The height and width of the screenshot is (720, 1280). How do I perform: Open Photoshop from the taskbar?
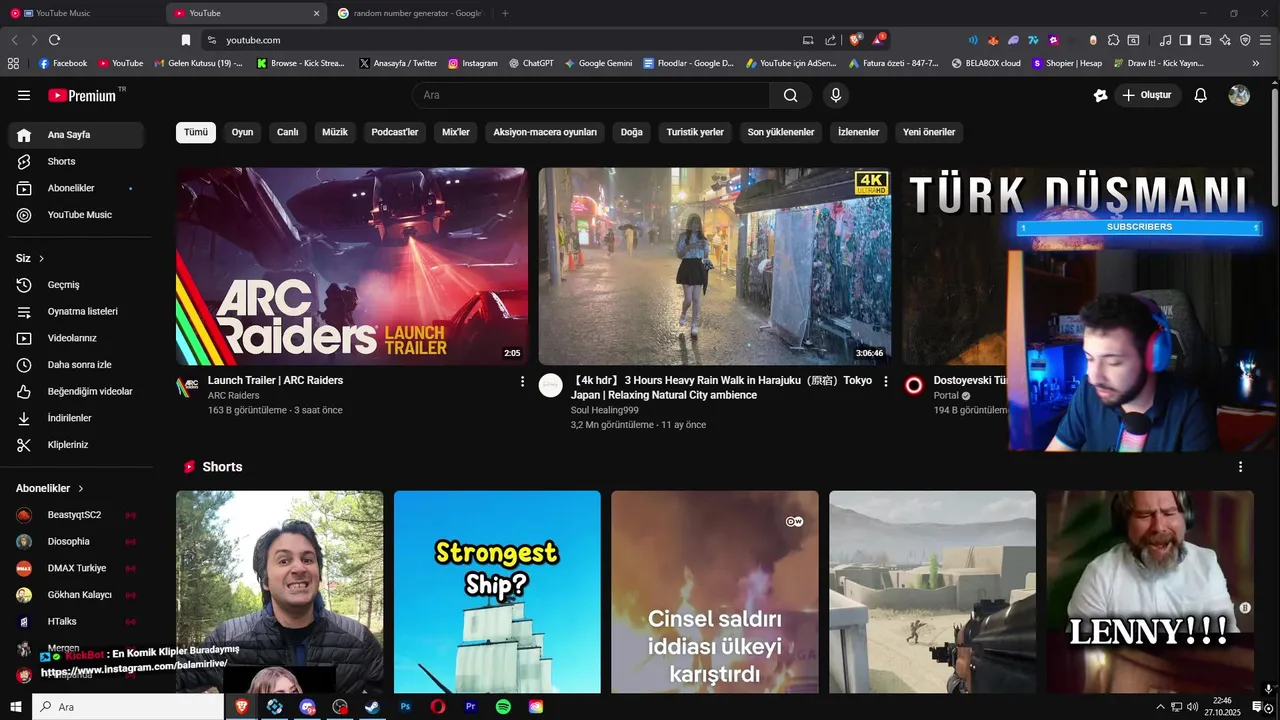tap(405, 707)
